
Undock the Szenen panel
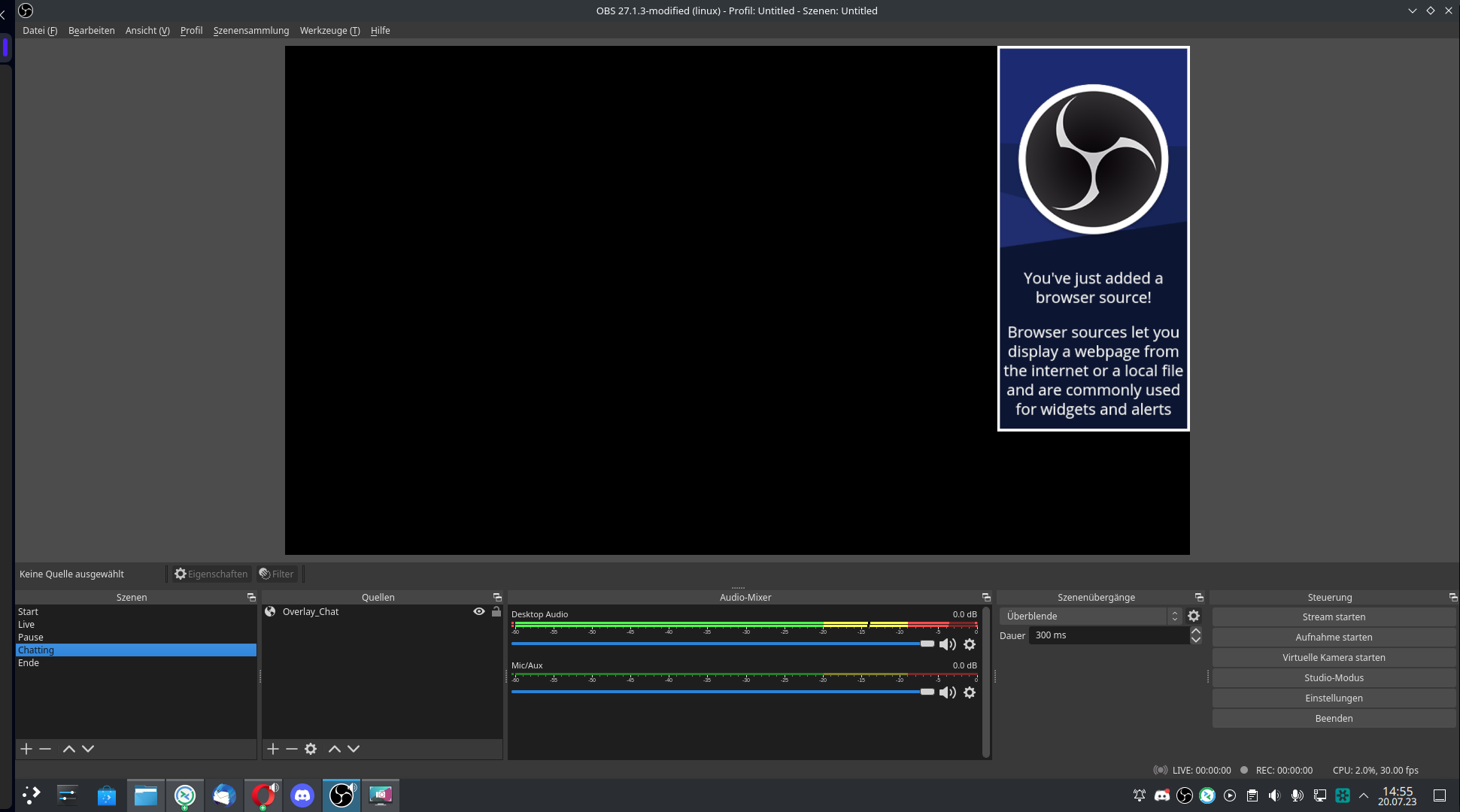[x=251, y=597]
